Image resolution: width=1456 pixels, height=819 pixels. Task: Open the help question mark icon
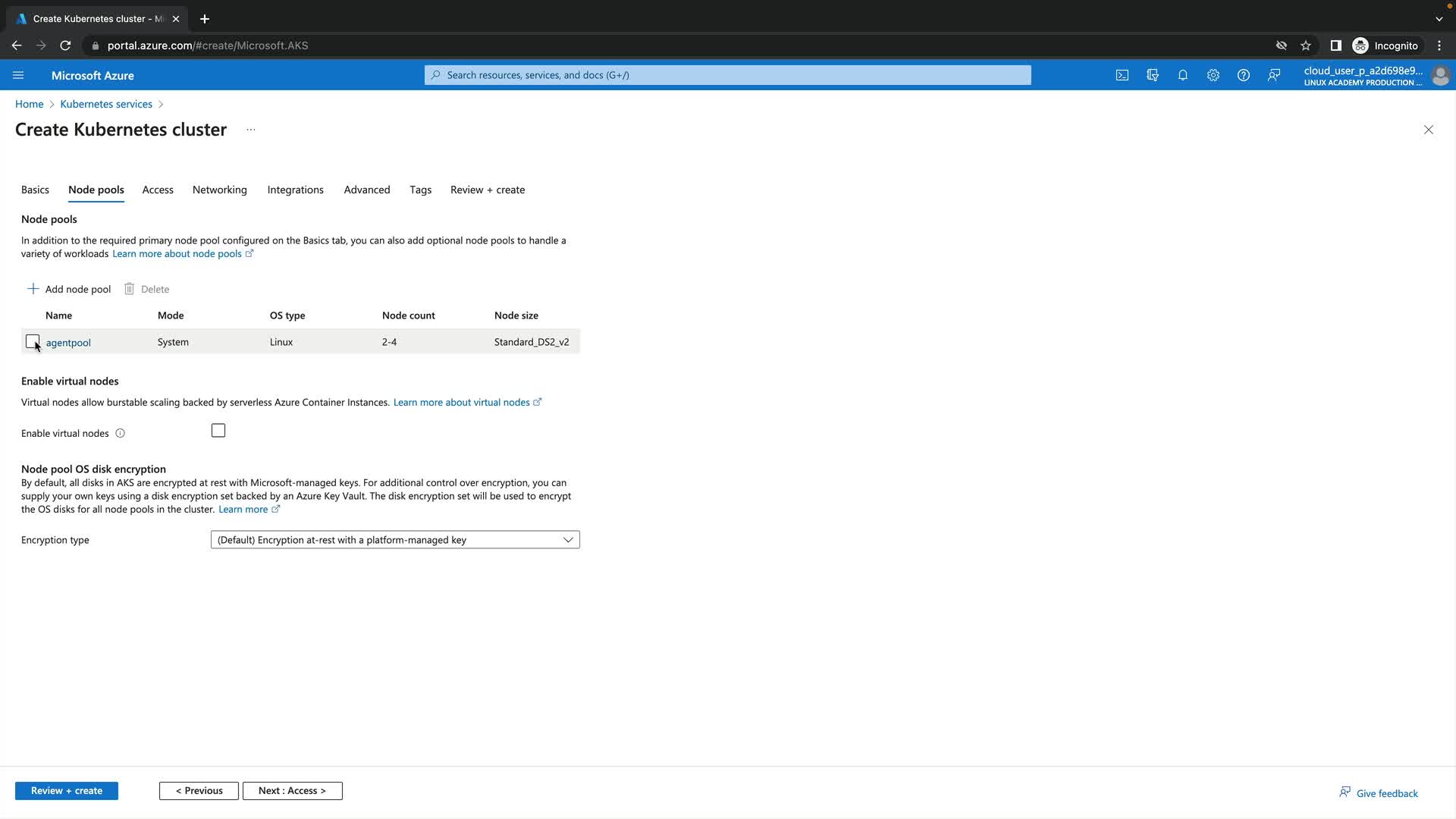point(1243,75)
